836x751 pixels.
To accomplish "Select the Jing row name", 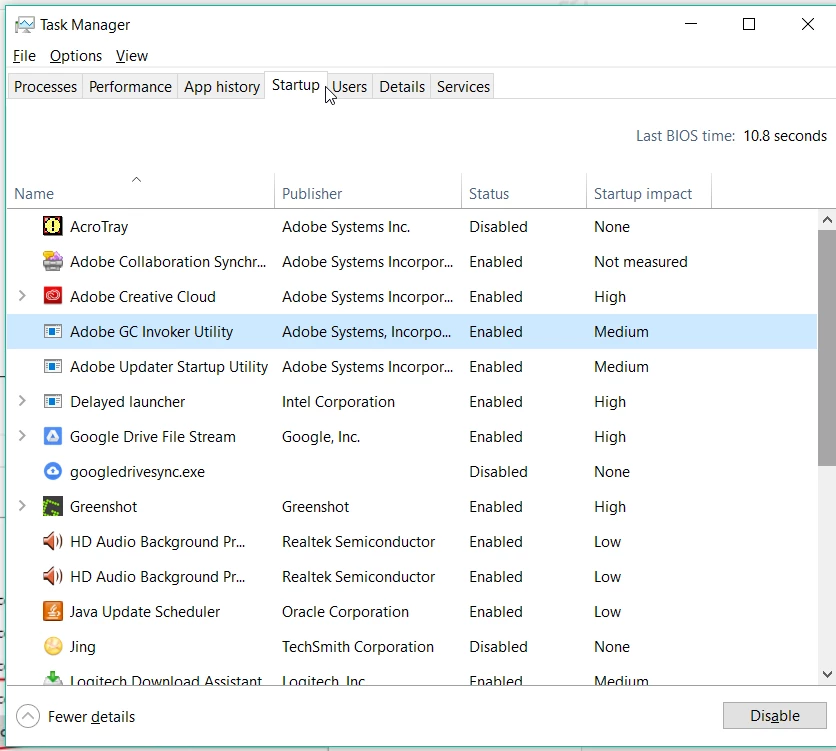I will (83, 647).
